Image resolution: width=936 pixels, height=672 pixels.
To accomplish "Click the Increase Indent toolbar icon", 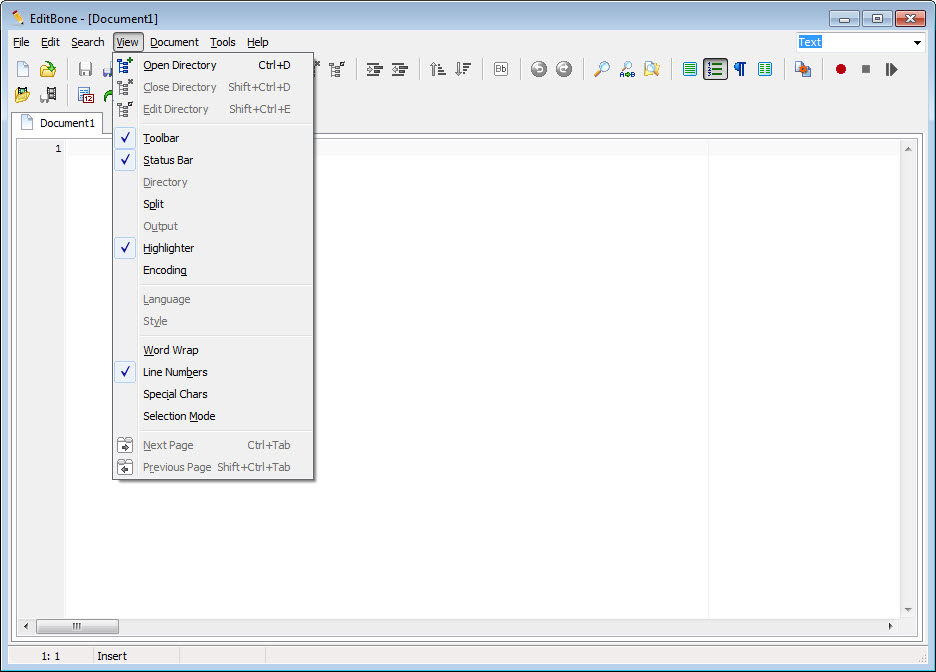I will 374,69.
